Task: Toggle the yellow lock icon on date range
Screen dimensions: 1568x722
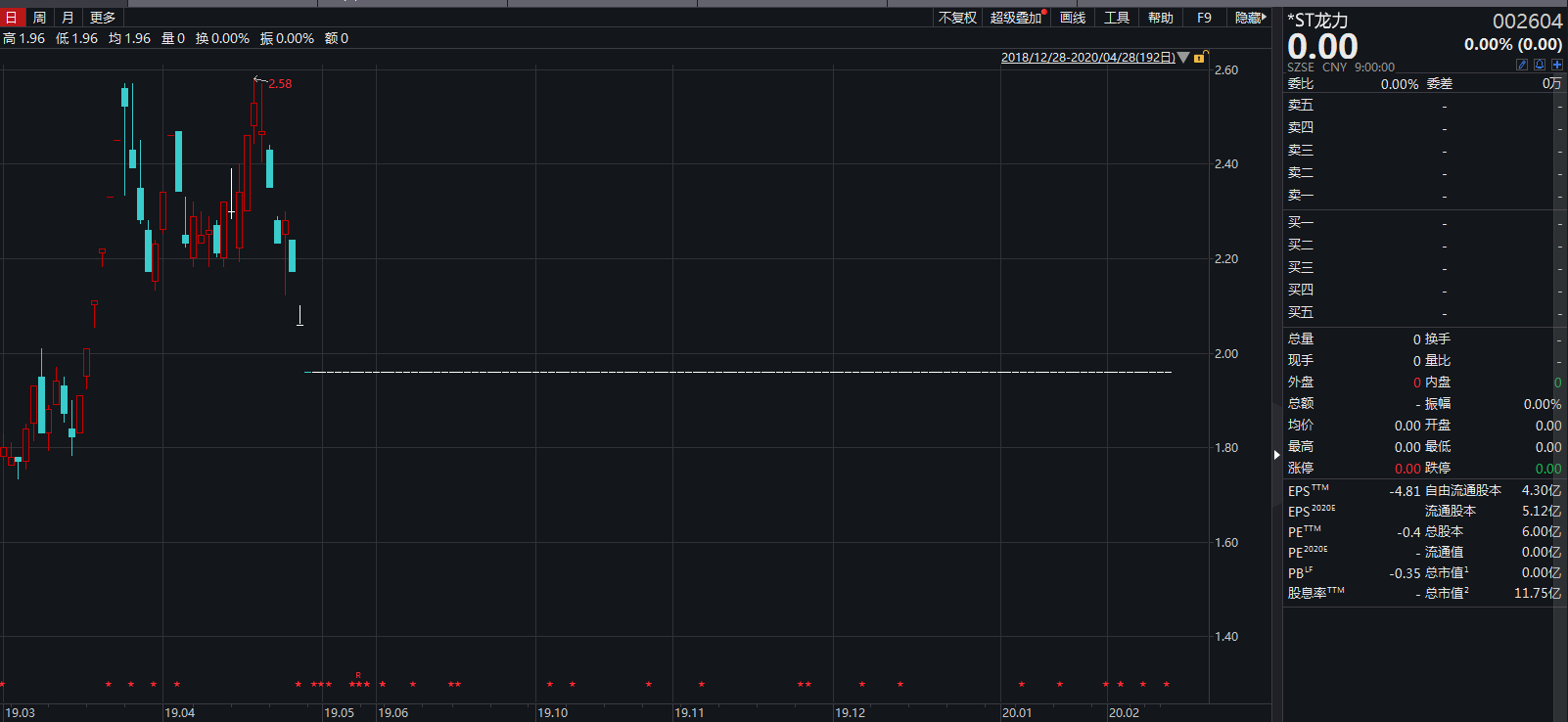Action: pos(1199,58)
